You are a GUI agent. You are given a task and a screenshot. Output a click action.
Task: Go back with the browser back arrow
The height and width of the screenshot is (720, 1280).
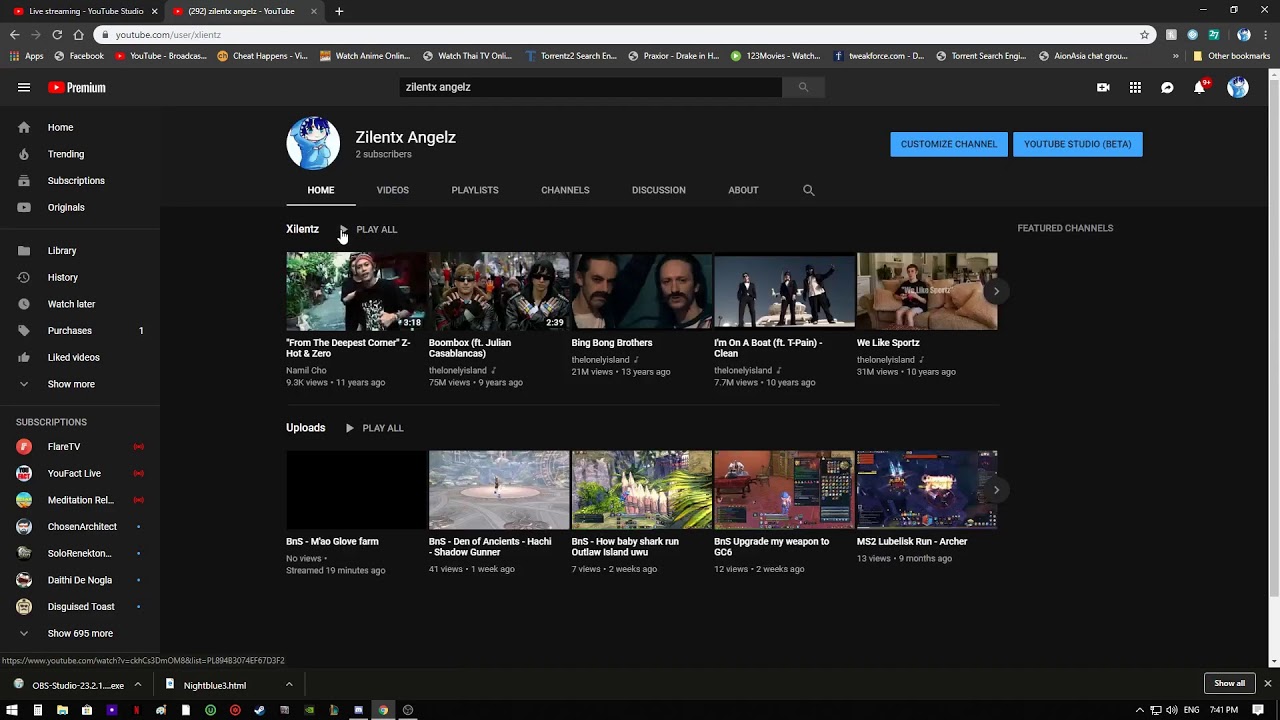point(15,35)
